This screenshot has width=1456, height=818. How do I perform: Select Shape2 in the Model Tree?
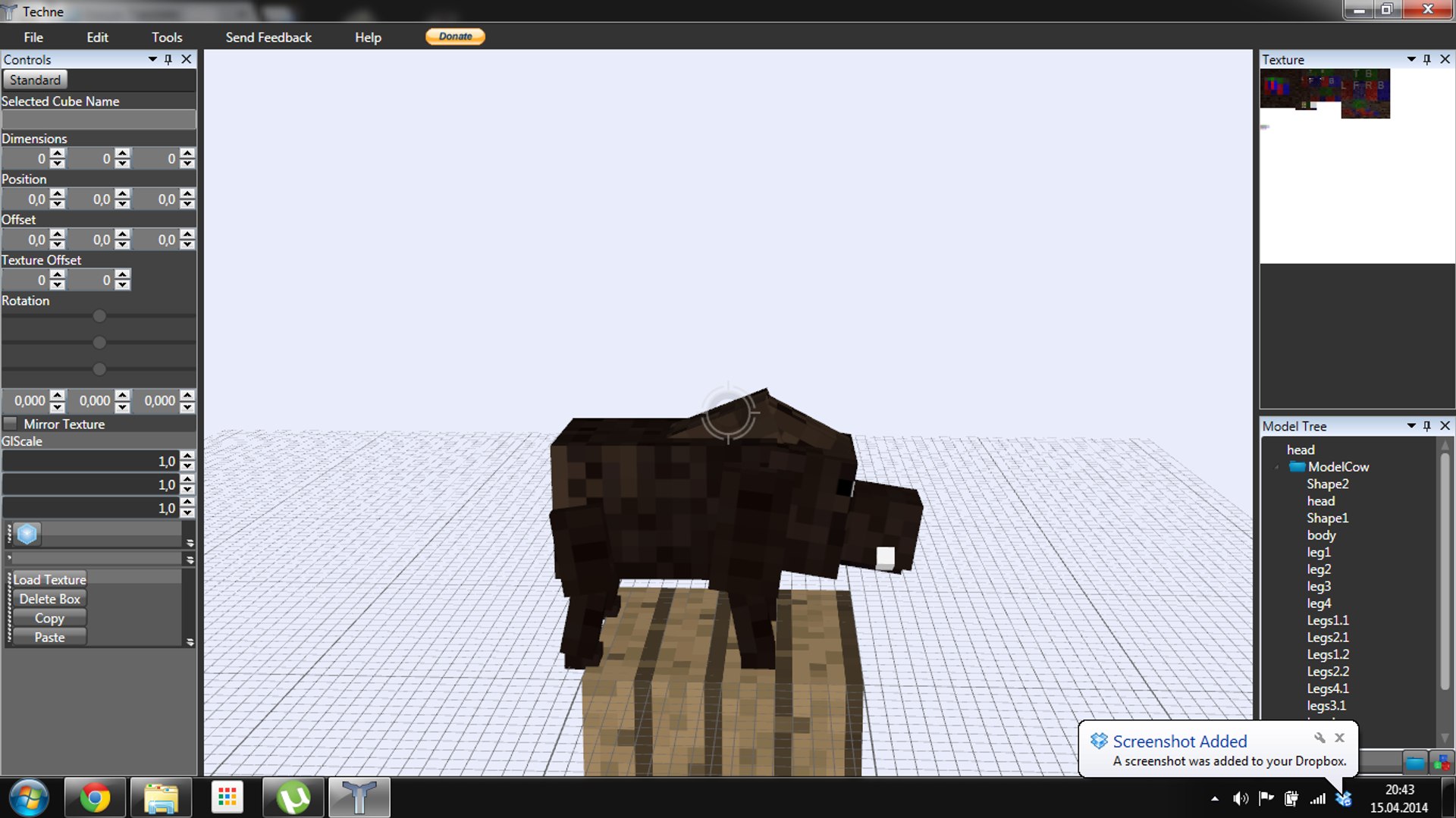pyautogui.click(x=1327, y=484)
